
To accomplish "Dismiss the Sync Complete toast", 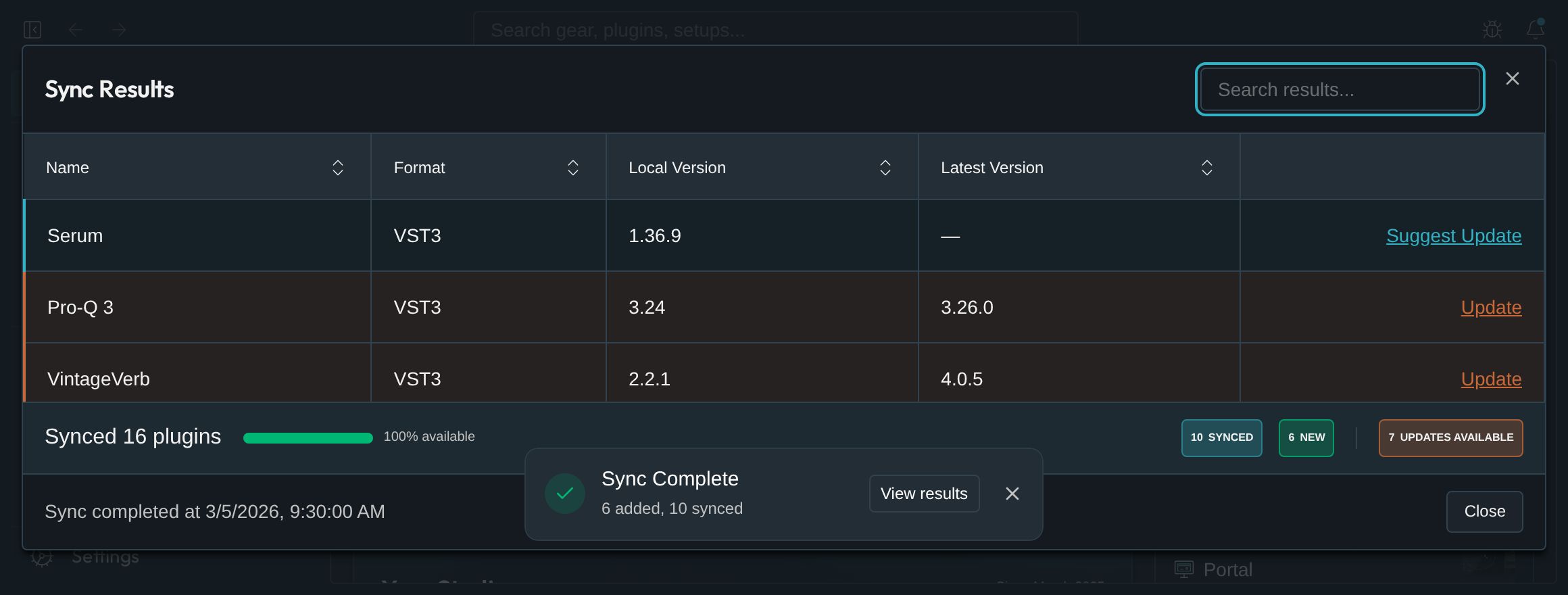I will (1012, 494).
